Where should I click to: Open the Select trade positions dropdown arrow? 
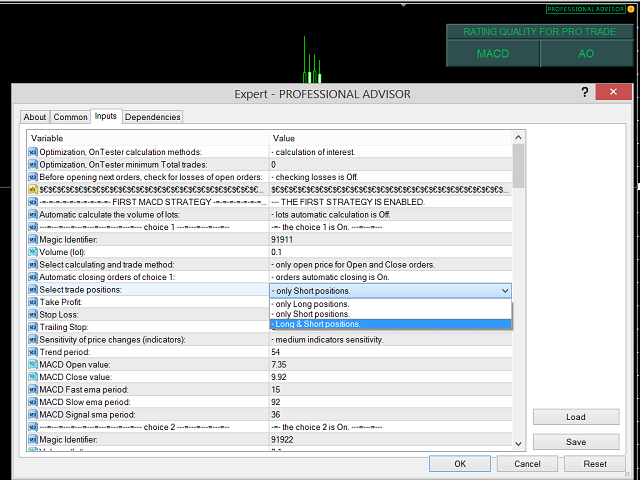coord(503,290)
